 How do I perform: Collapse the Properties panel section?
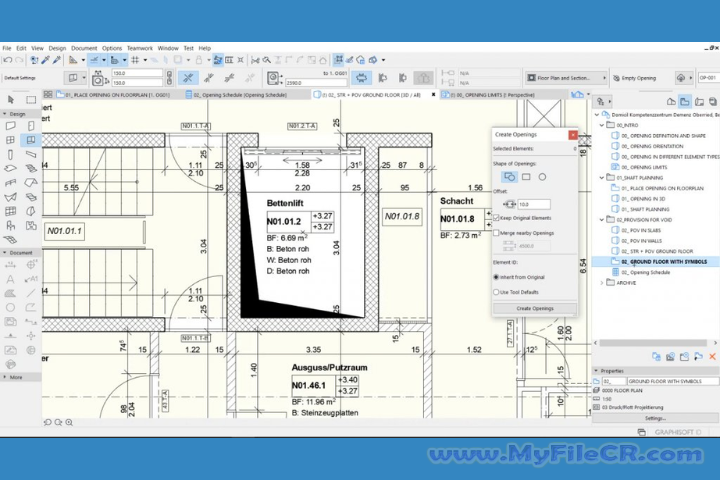(x=596, y=371)
